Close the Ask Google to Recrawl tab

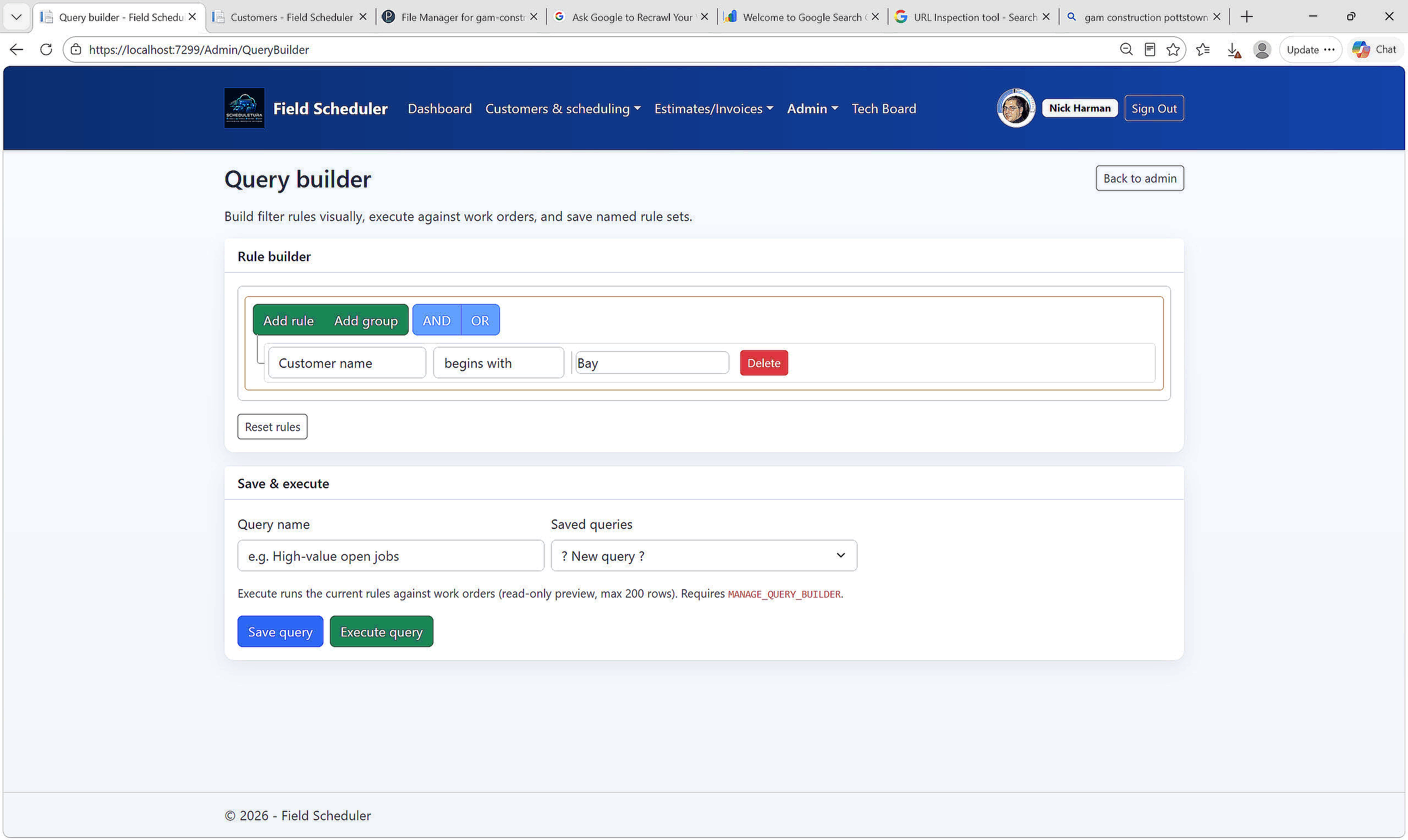pos(704,17)
